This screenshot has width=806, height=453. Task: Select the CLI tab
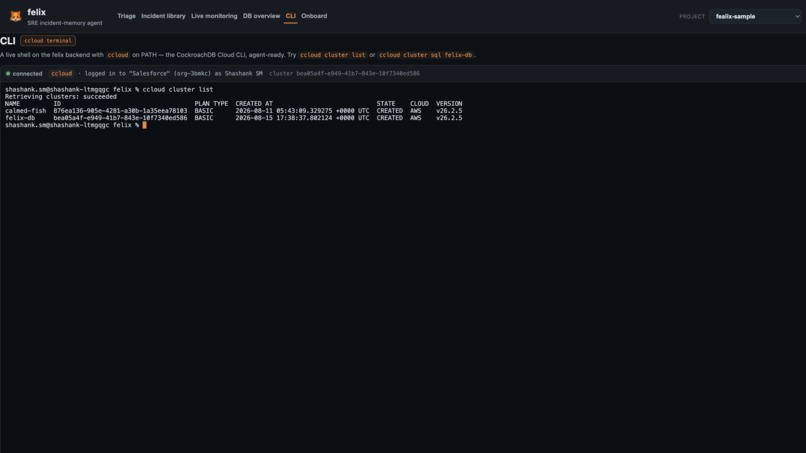point(290,16)
